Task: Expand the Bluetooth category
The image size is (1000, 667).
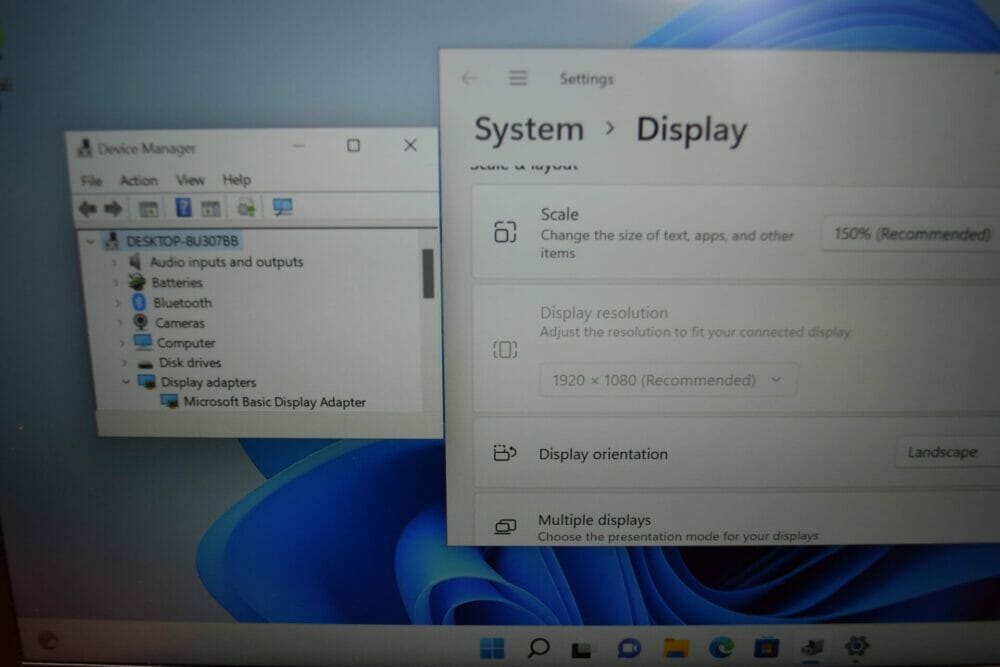Action: (x=118, y=303)
